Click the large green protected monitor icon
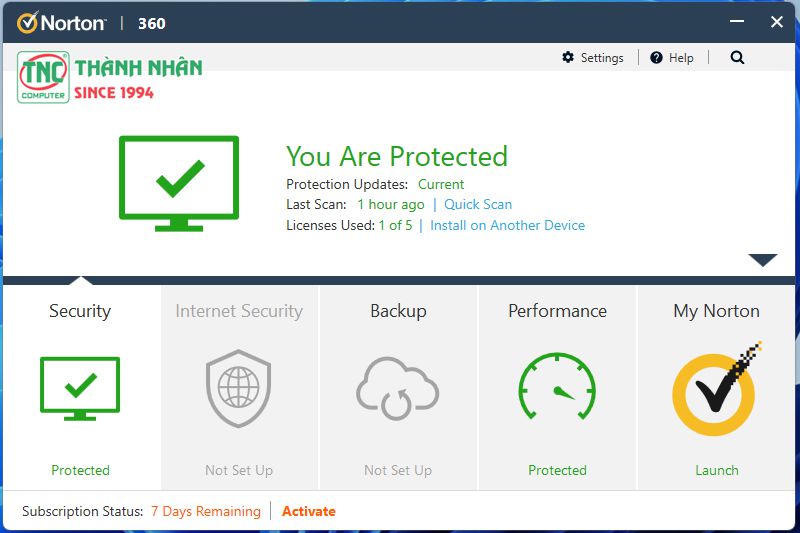The width and height of the screenshot is (800, 533). click(179, 183)
